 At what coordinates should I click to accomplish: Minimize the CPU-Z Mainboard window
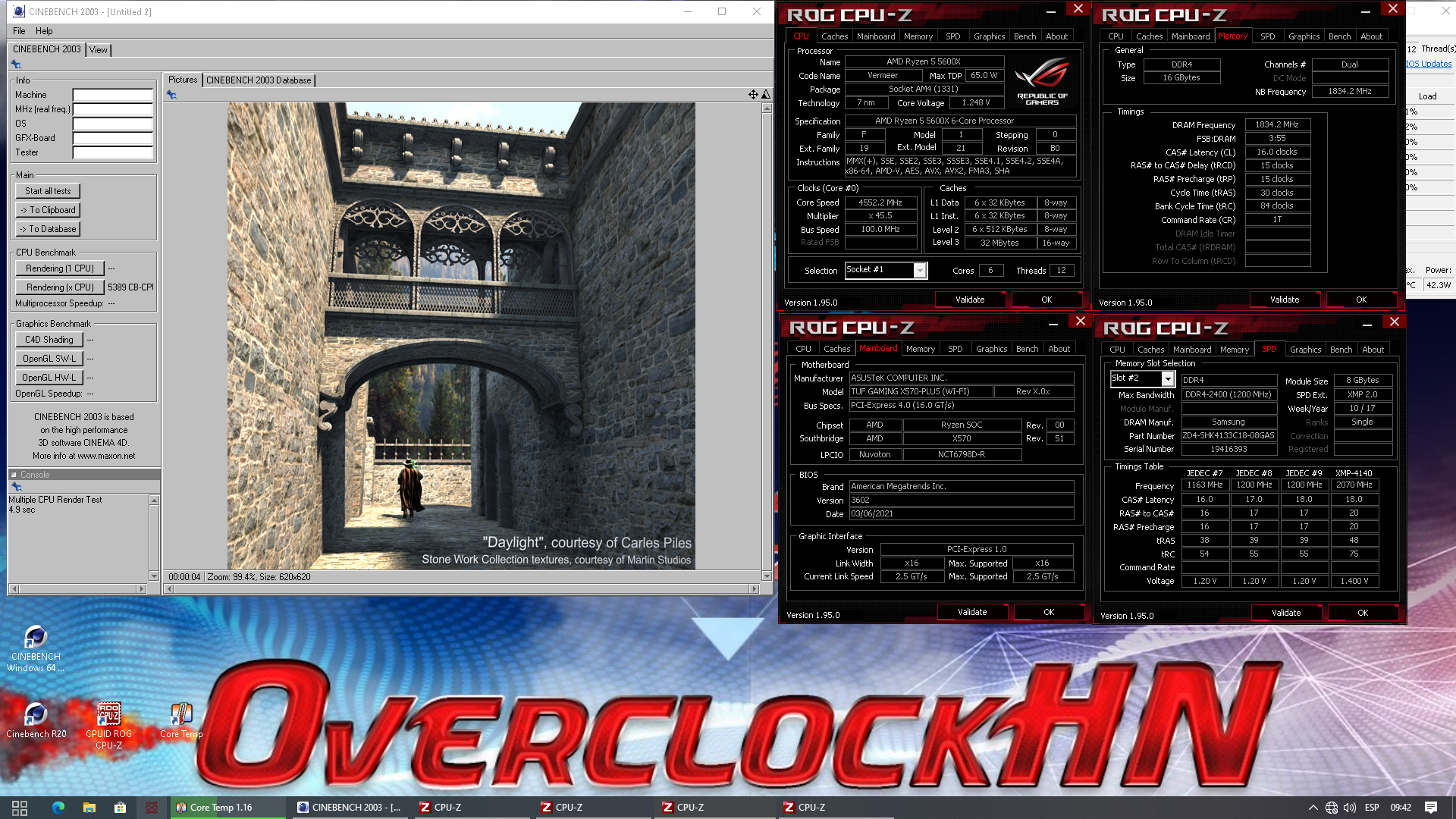click(x=1053, y=324)
